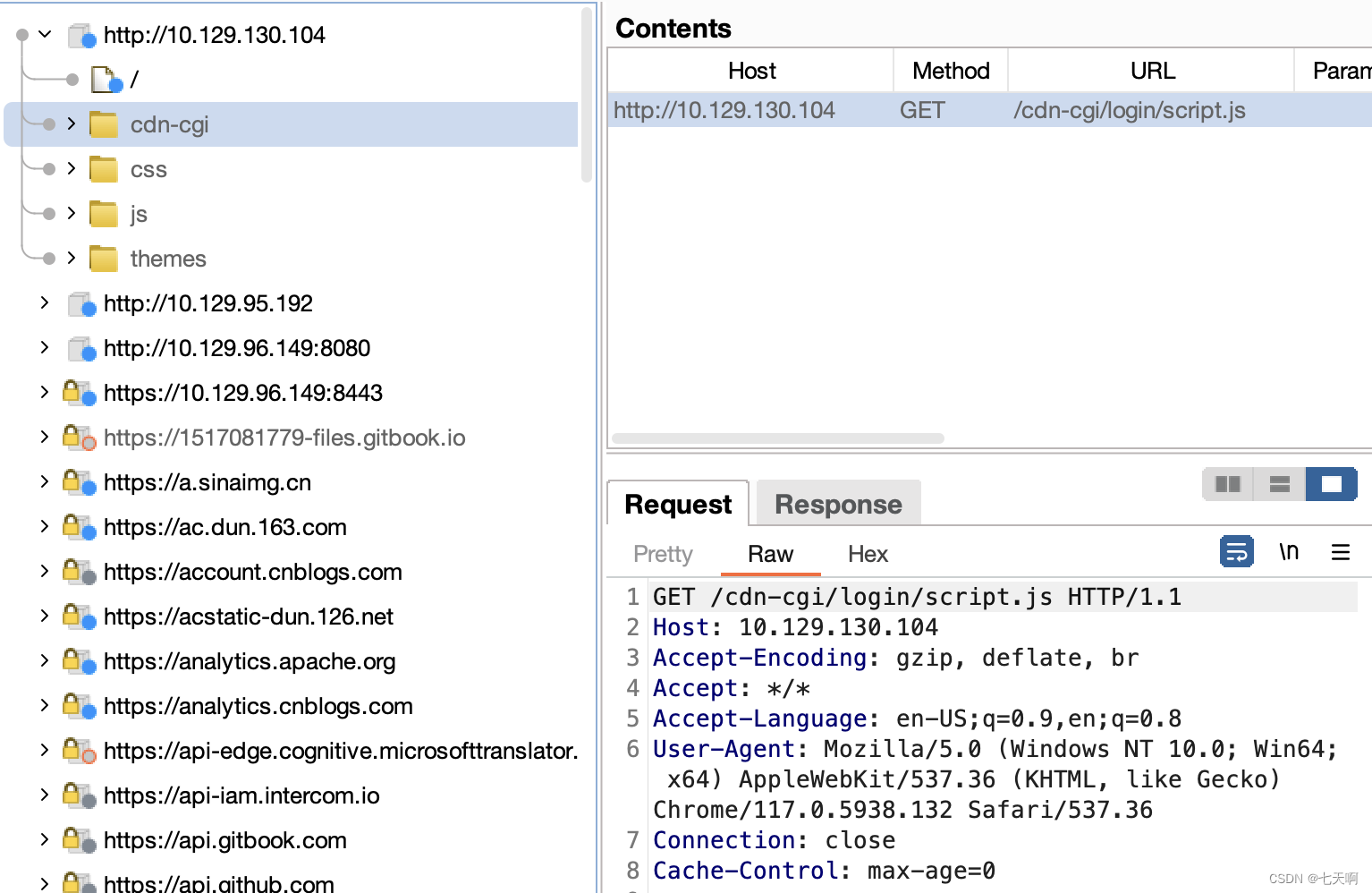Click the js folder icon

coord(104,214)
